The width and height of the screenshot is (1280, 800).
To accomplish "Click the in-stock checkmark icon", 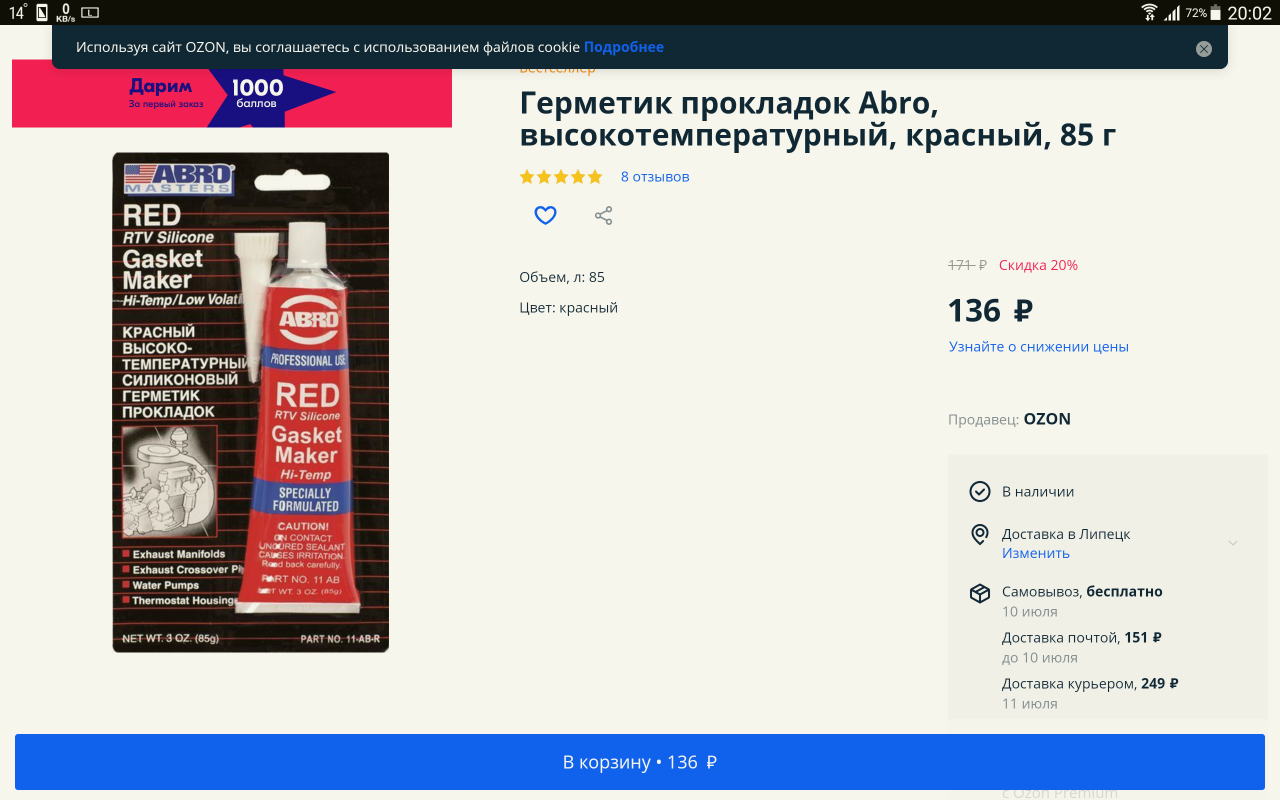I will (980, 491).
